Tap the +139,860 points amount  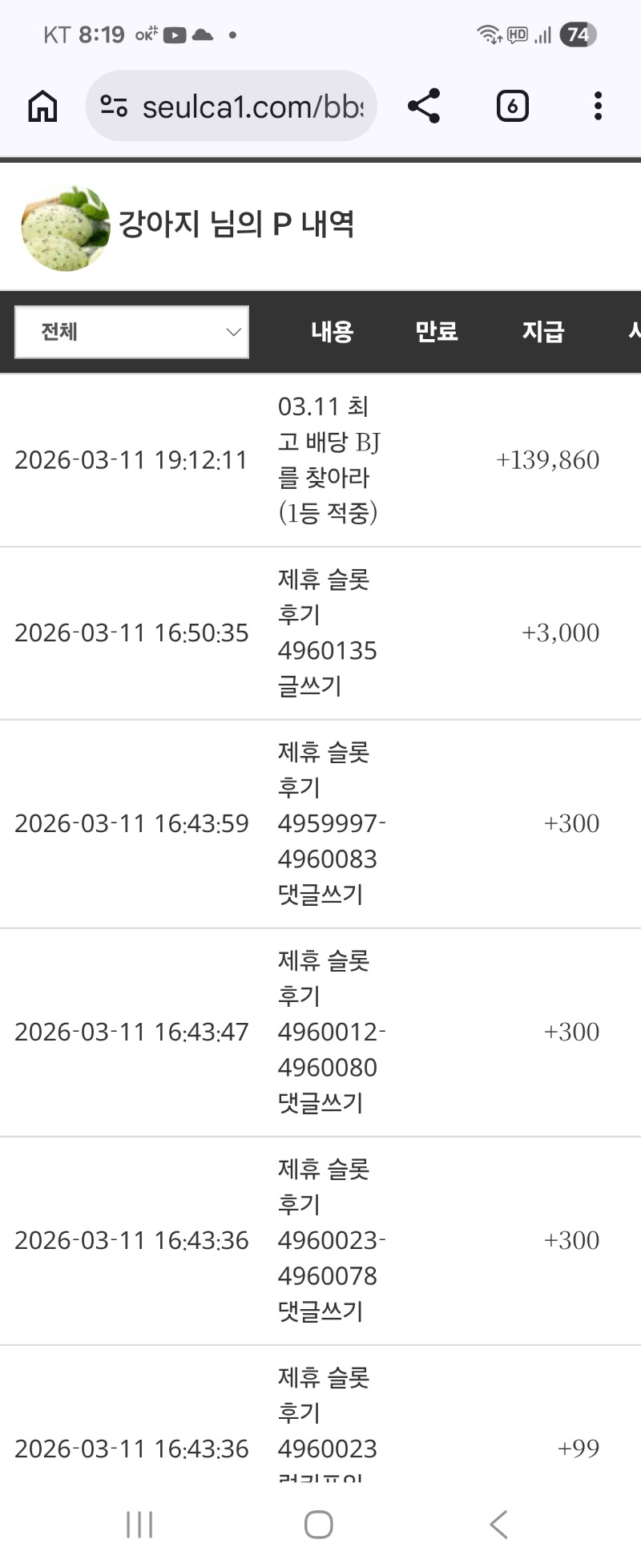coord(547,460)
